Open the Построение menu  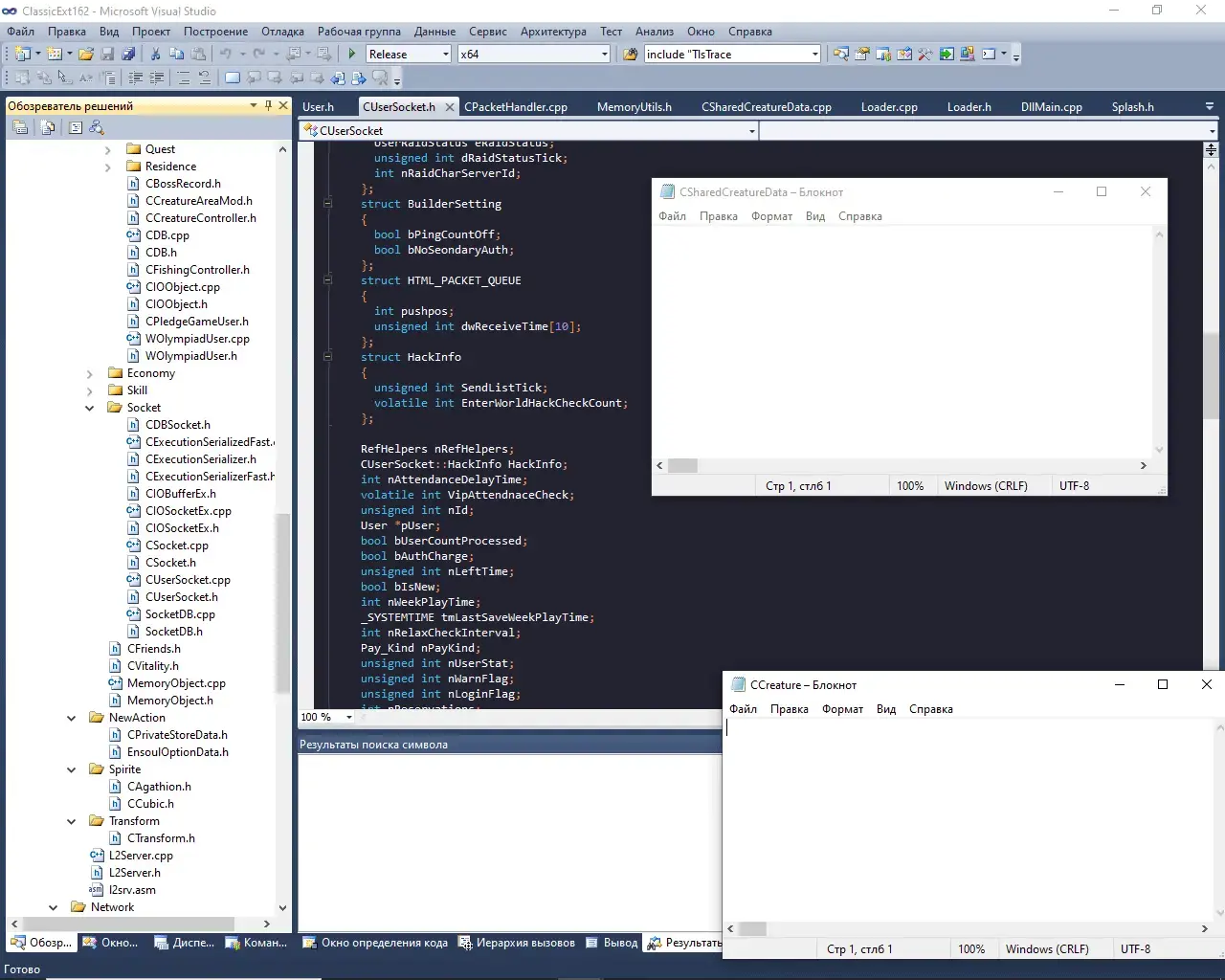[x=215, y=32]
